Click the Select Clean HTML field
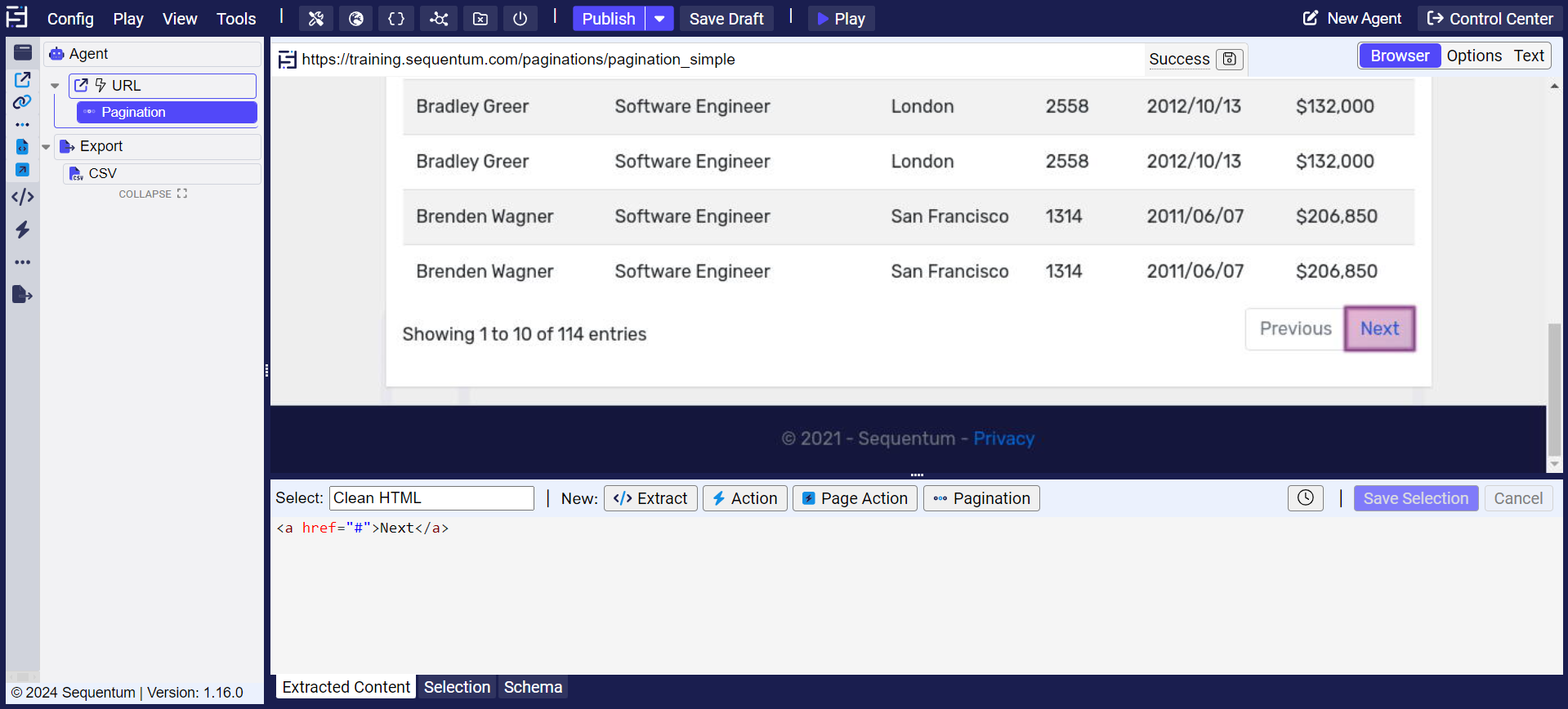The width and height of the screenshot is (1568, 709). [x=431, y=498]
